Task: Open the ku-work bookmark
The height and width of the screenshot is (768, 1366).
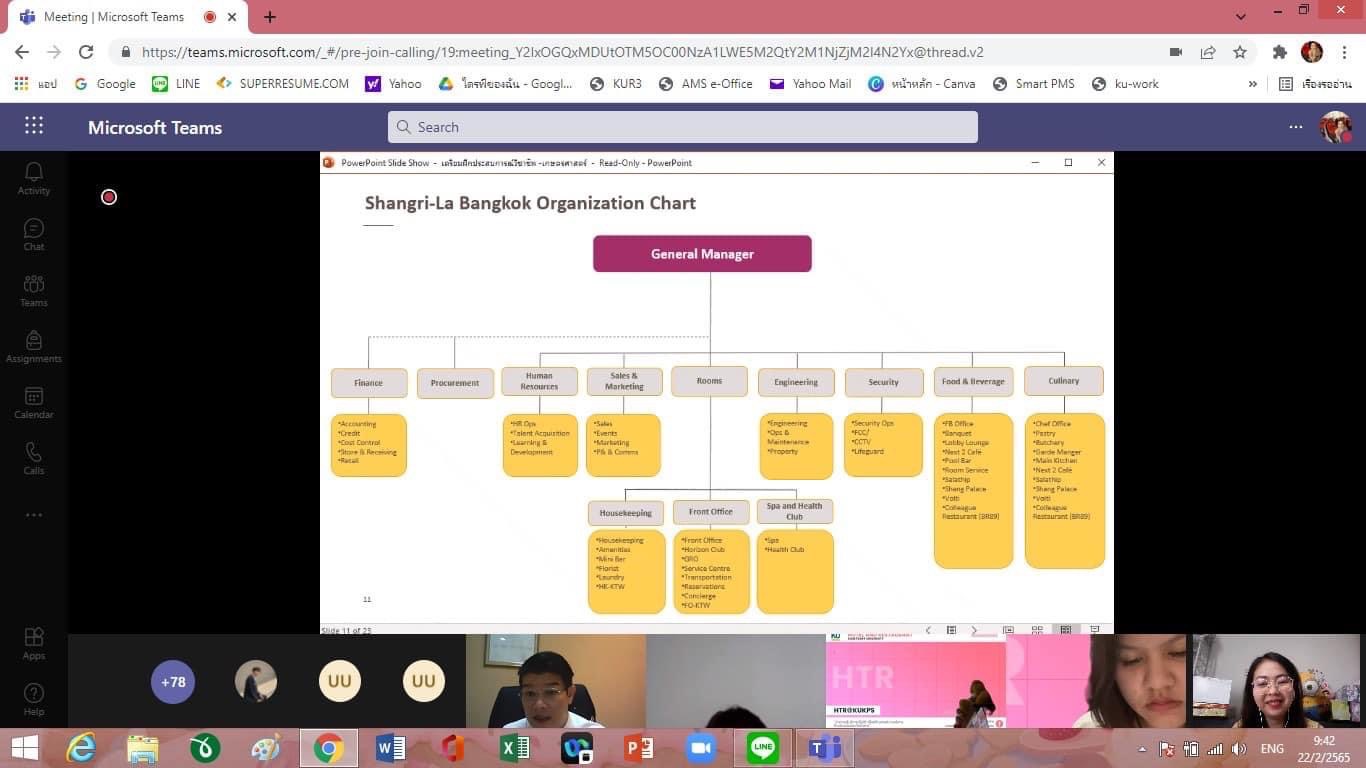Action: [1126, 84]
